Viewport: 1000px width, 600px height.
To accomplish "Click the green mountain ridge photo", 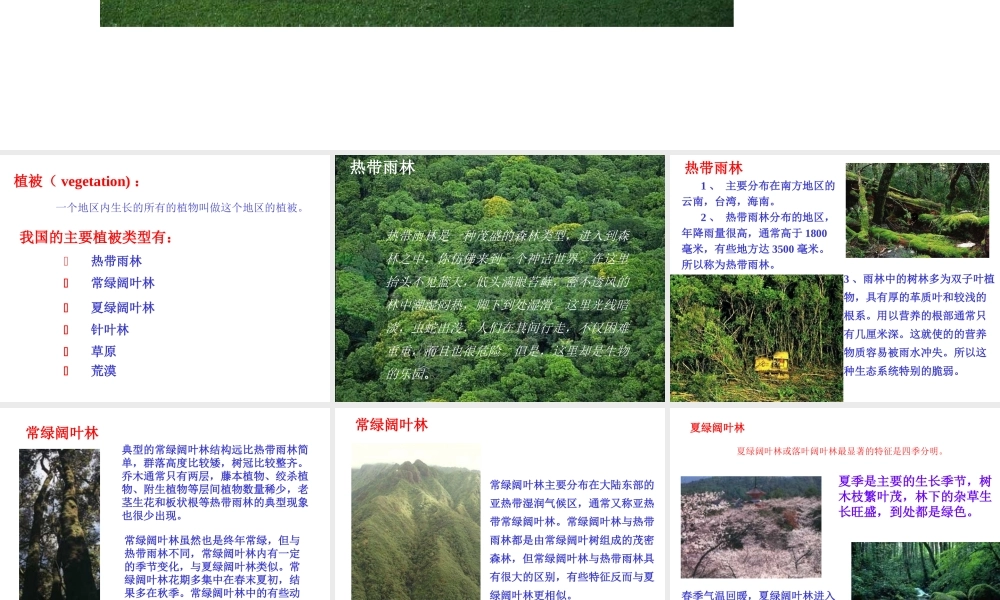I will click(x=416, y=523).
